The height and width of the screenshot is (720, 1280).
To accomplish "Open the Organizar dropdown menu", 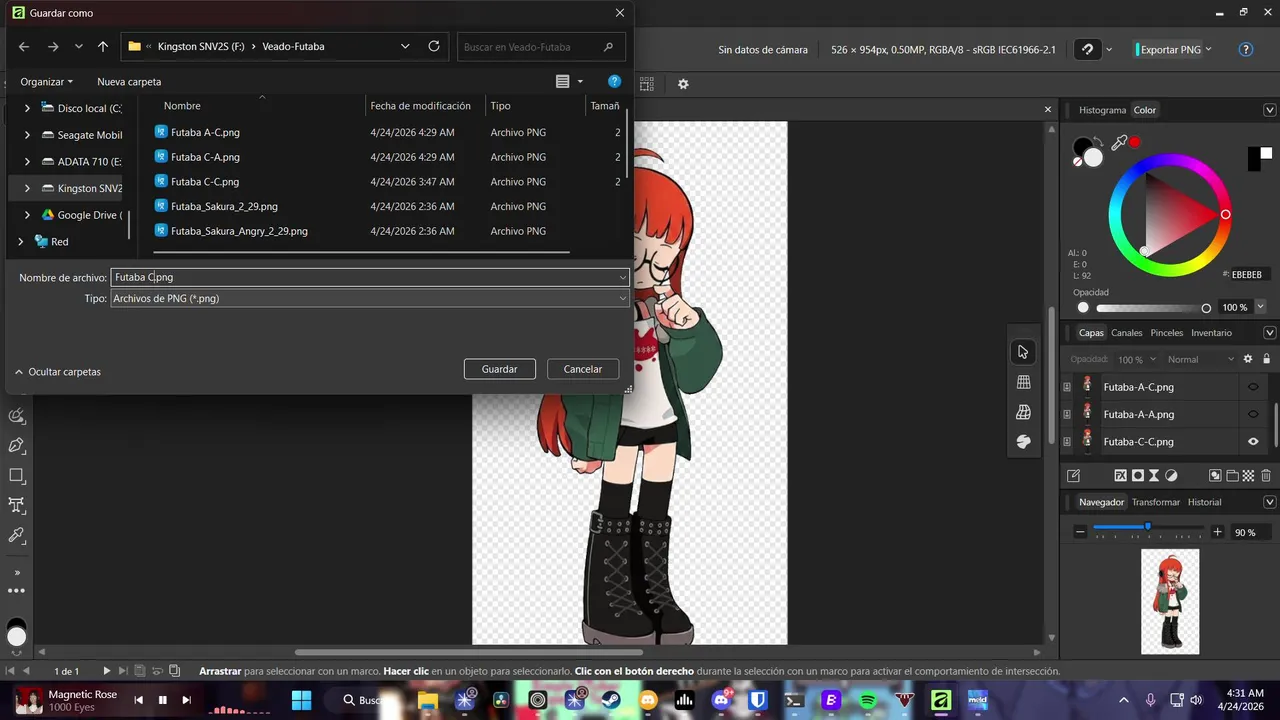I will click(x=47, y=82).
